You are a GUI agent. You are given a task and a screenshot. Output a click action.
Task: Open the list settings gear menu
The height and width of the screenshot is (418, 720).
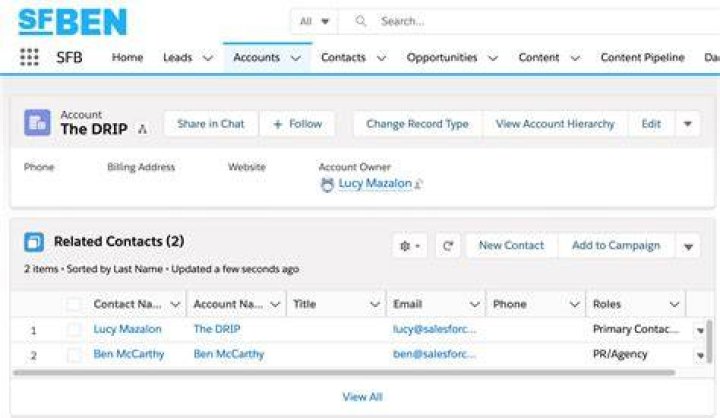(410, 246)
